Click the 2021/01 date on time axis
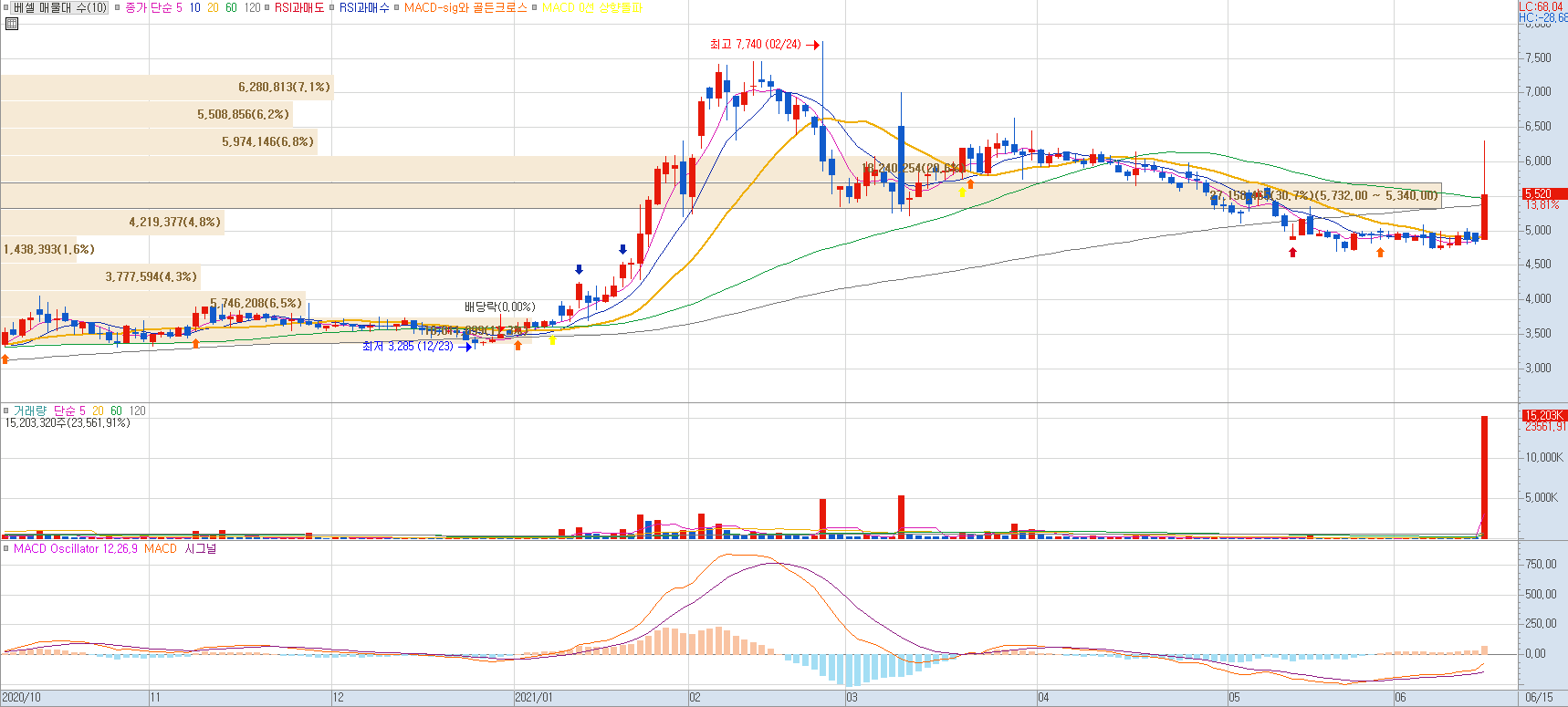The height and width of the screenshot is (707, 1568). click(534, 698)
